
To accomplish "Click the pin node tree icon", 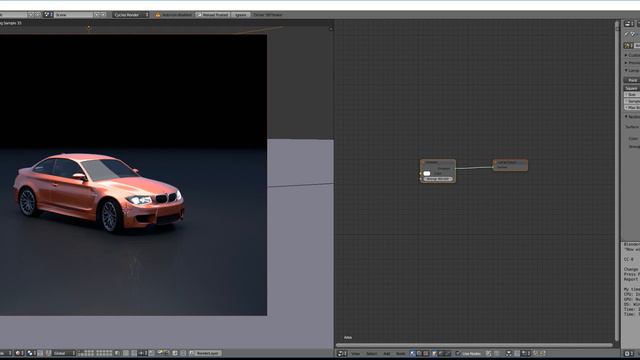I will pyautogui.click(x=489, y=353).
